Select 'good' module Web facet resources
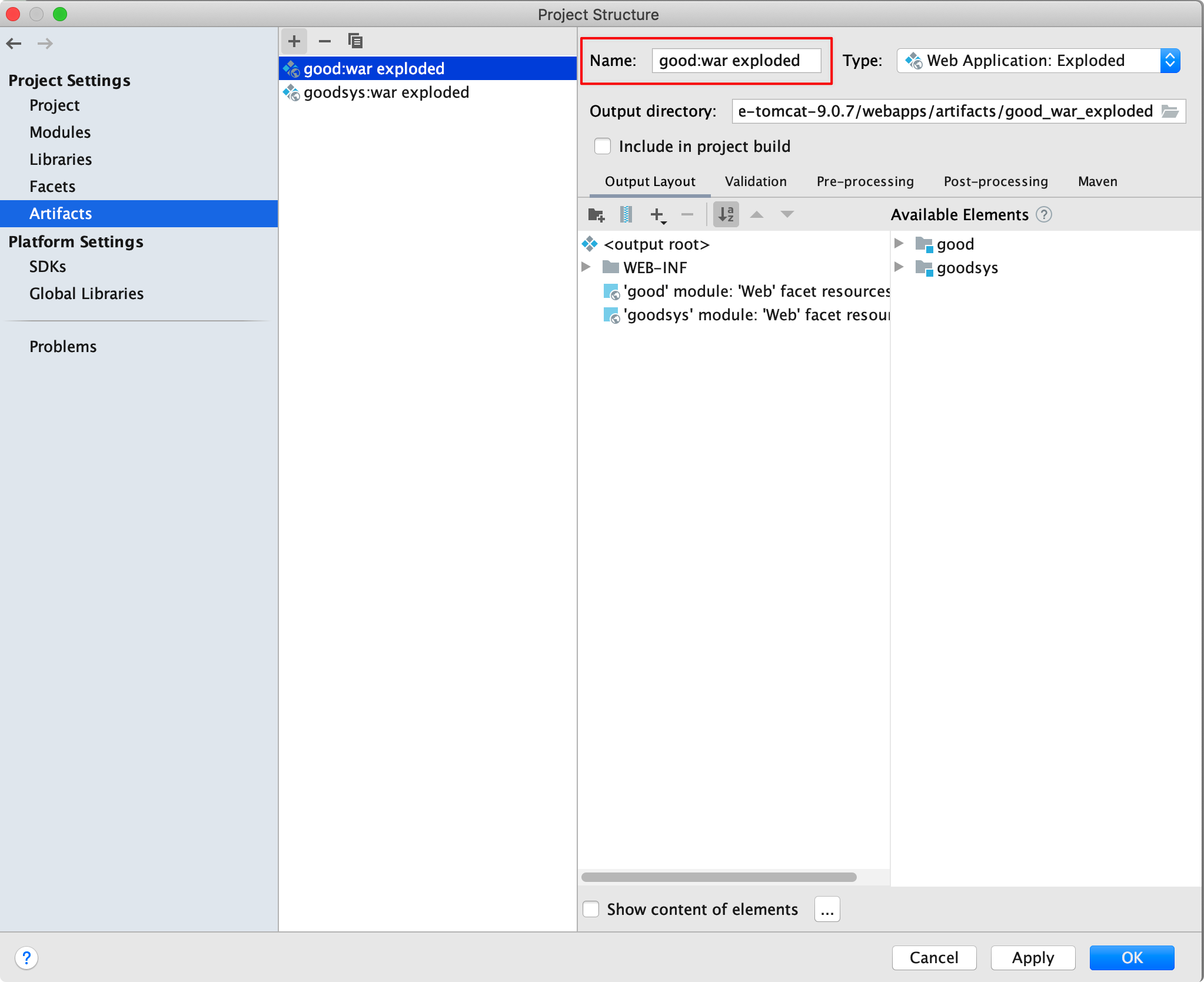 pyautogui.click(x=756, y=291)
